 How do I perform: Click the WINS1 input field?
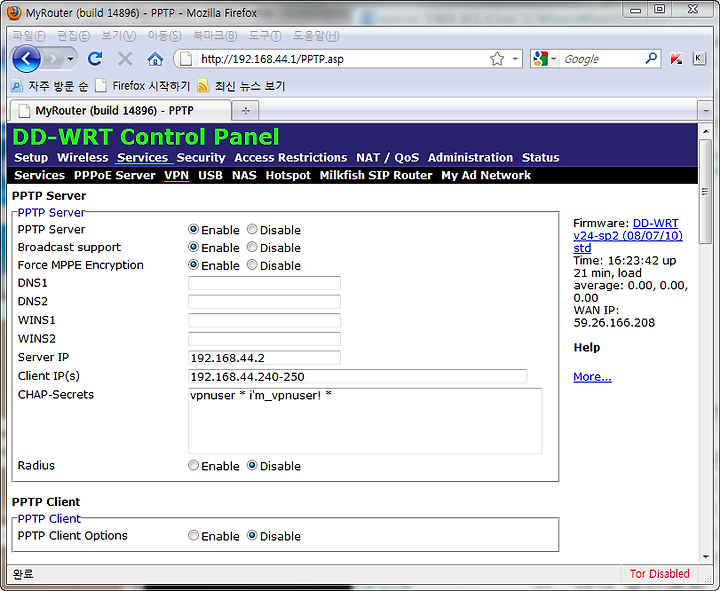[264, 320]
